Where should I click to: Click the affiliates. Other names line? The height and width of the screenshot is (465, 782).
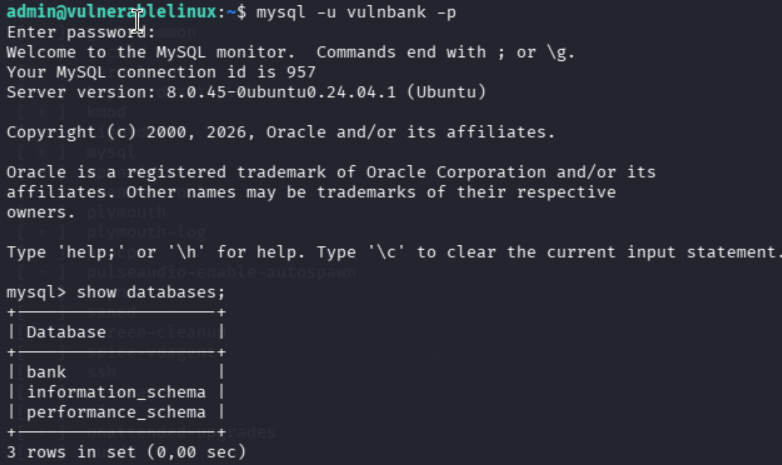311,192
